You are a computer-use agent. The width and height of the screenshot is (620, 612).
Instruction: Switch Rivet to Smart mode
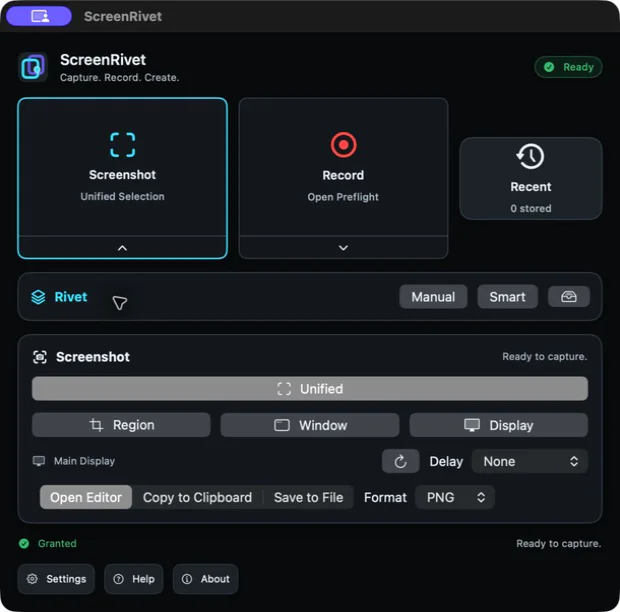[x=507, y=297]
